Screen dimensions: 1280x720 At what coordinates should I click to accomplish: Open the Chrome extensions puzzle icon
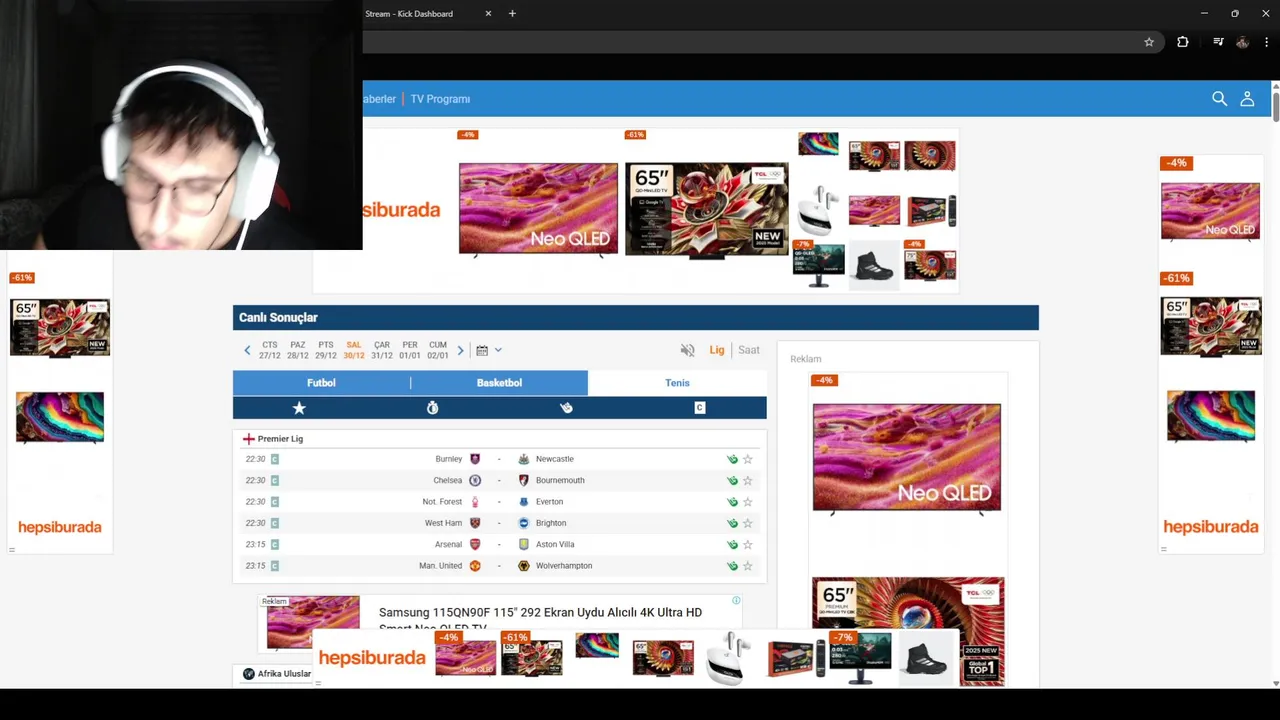[x=1183, y=42]
